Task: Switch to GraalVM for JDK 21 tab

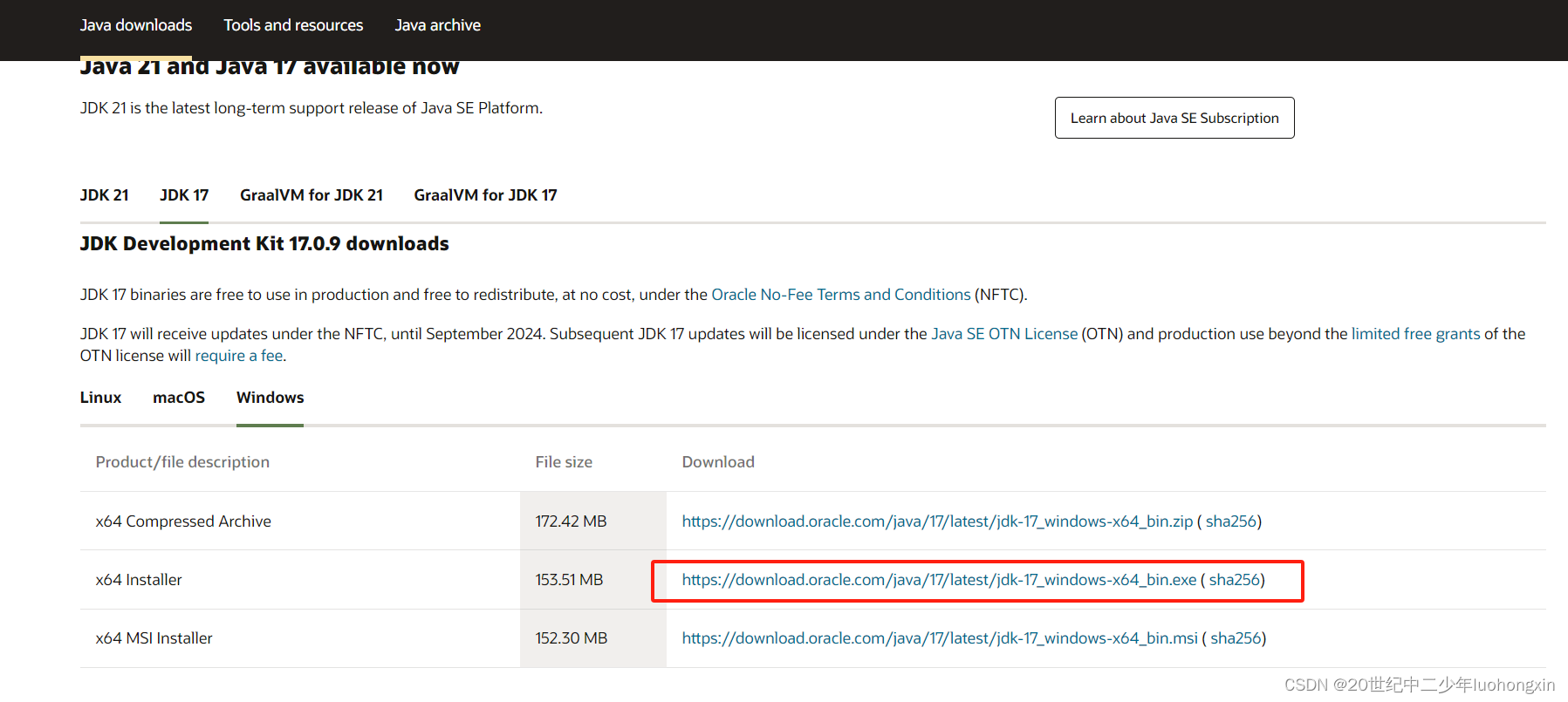Action: click(312, 195)
